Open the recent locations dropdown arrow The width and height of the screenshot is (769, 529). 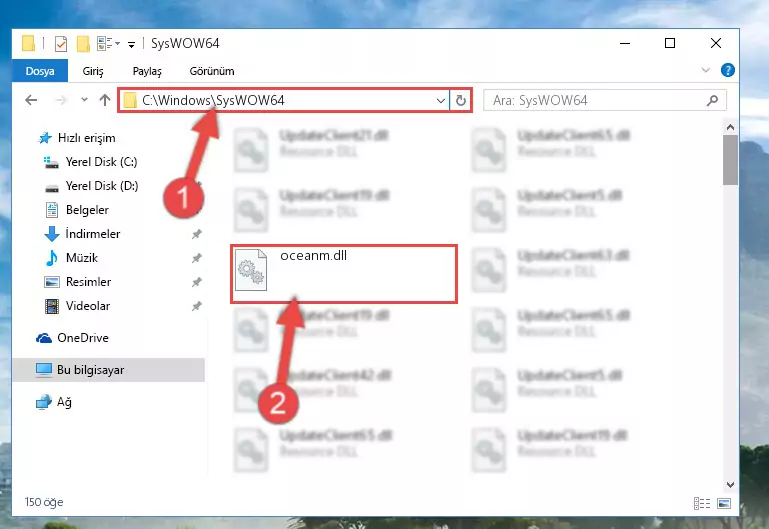[x=84, y=100]
